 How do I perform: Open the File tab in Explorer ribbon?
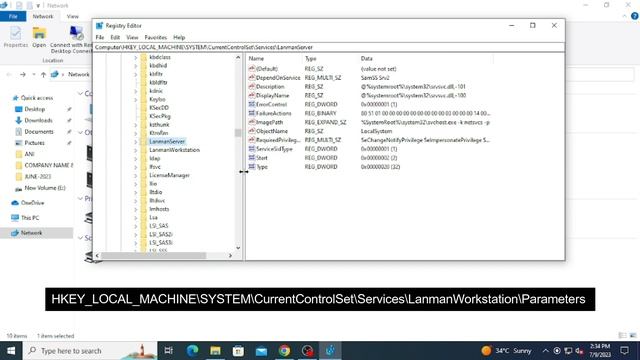point(13,16)
